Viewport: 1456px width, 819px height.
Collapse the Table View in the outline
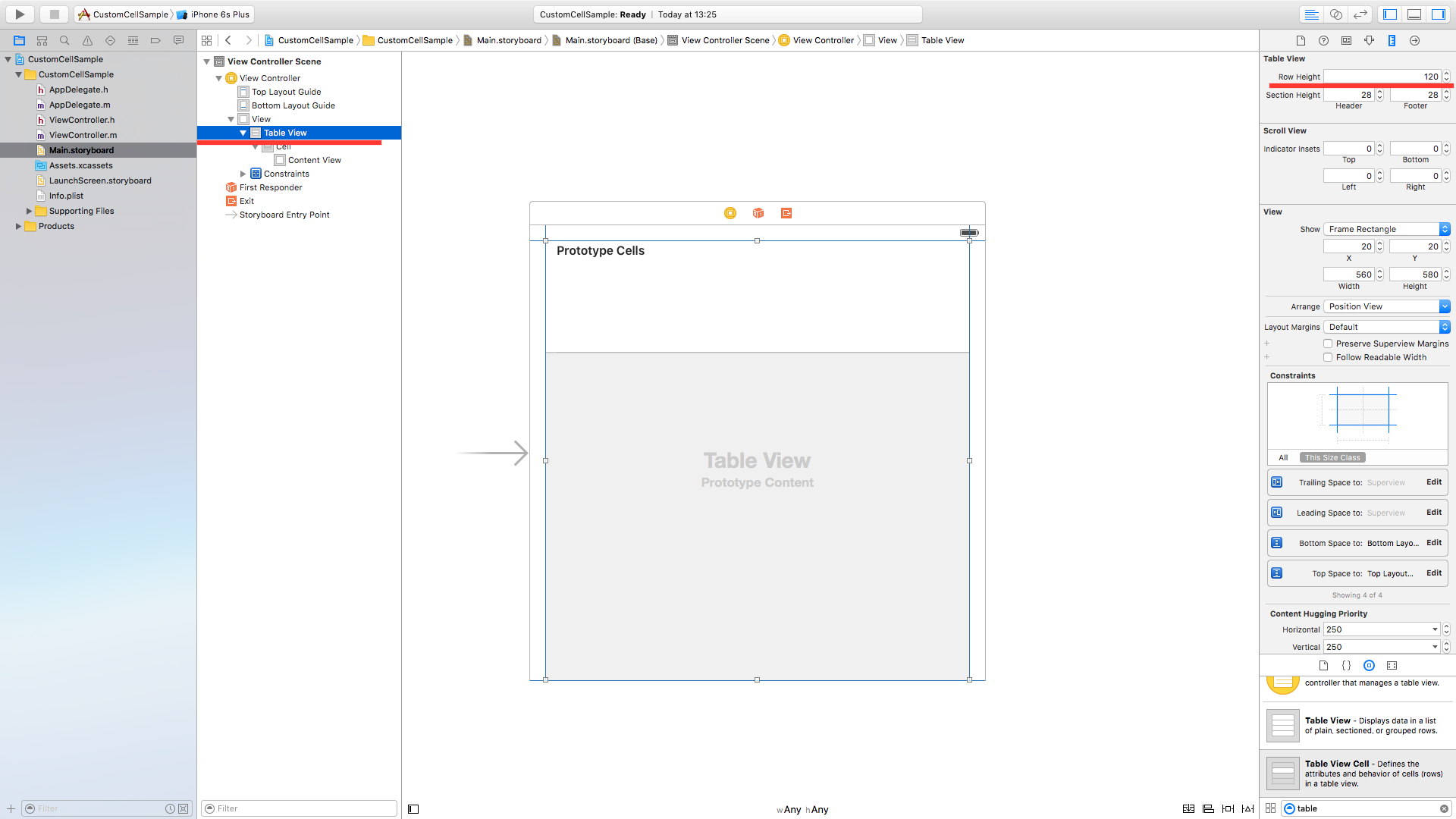244,132
